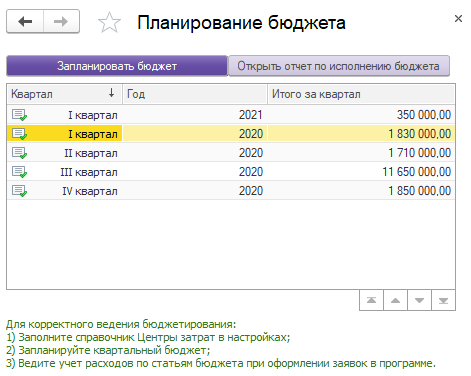The height and width of the screenshot is (376, 471).
Task: Move down one row with down arrow
Action: pos(419,300)
